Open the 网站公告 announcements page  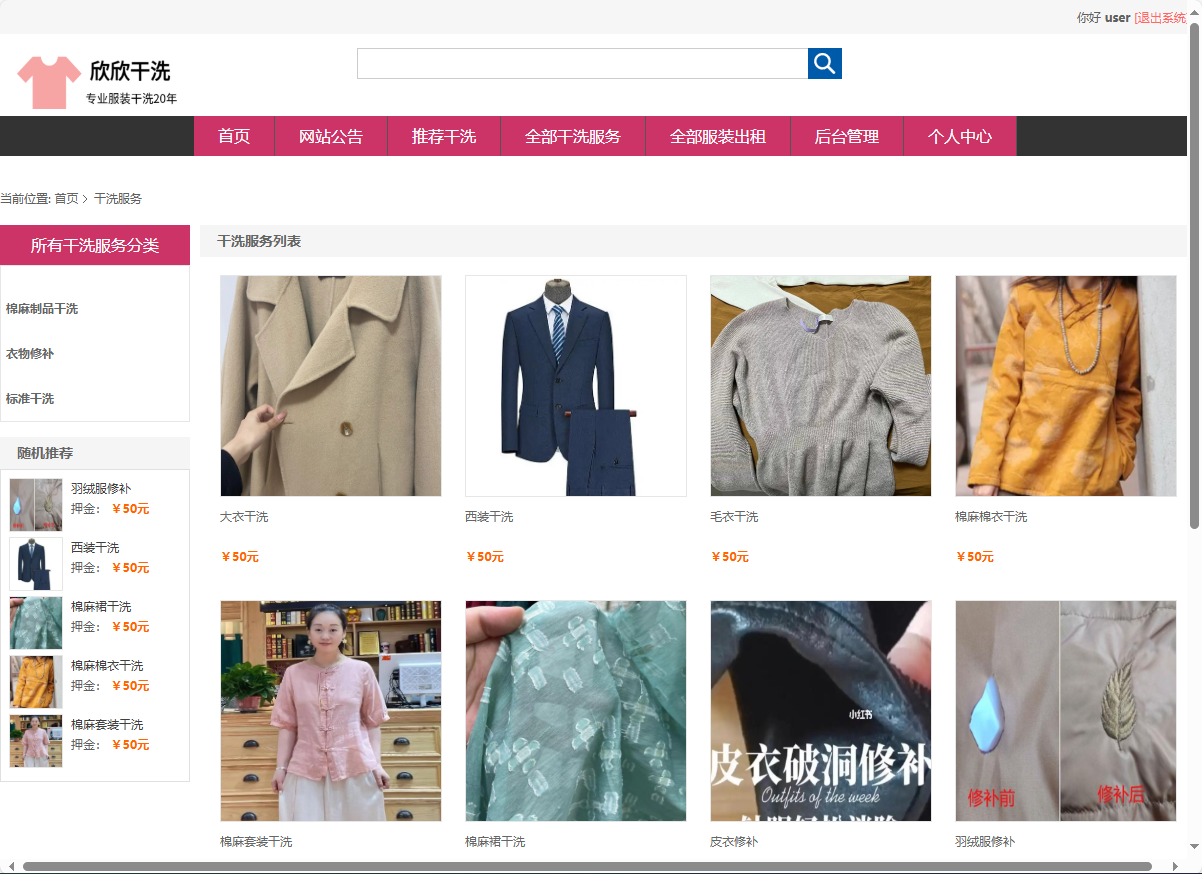330,135
